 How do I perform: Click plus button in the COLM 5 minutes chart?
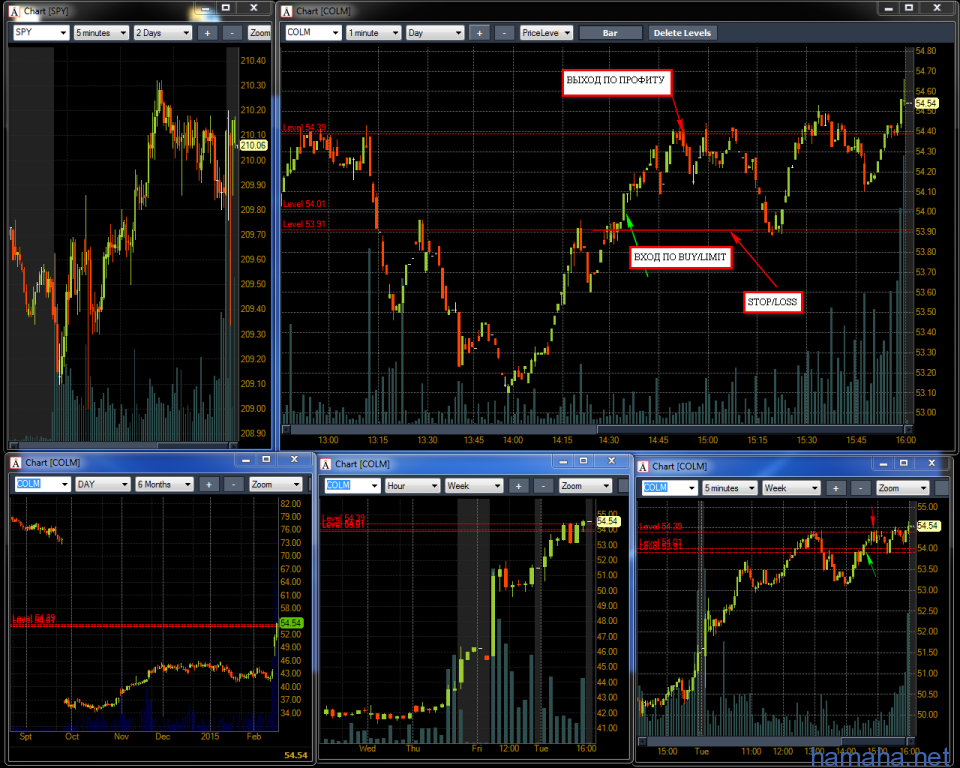click(x=836, y=488)
